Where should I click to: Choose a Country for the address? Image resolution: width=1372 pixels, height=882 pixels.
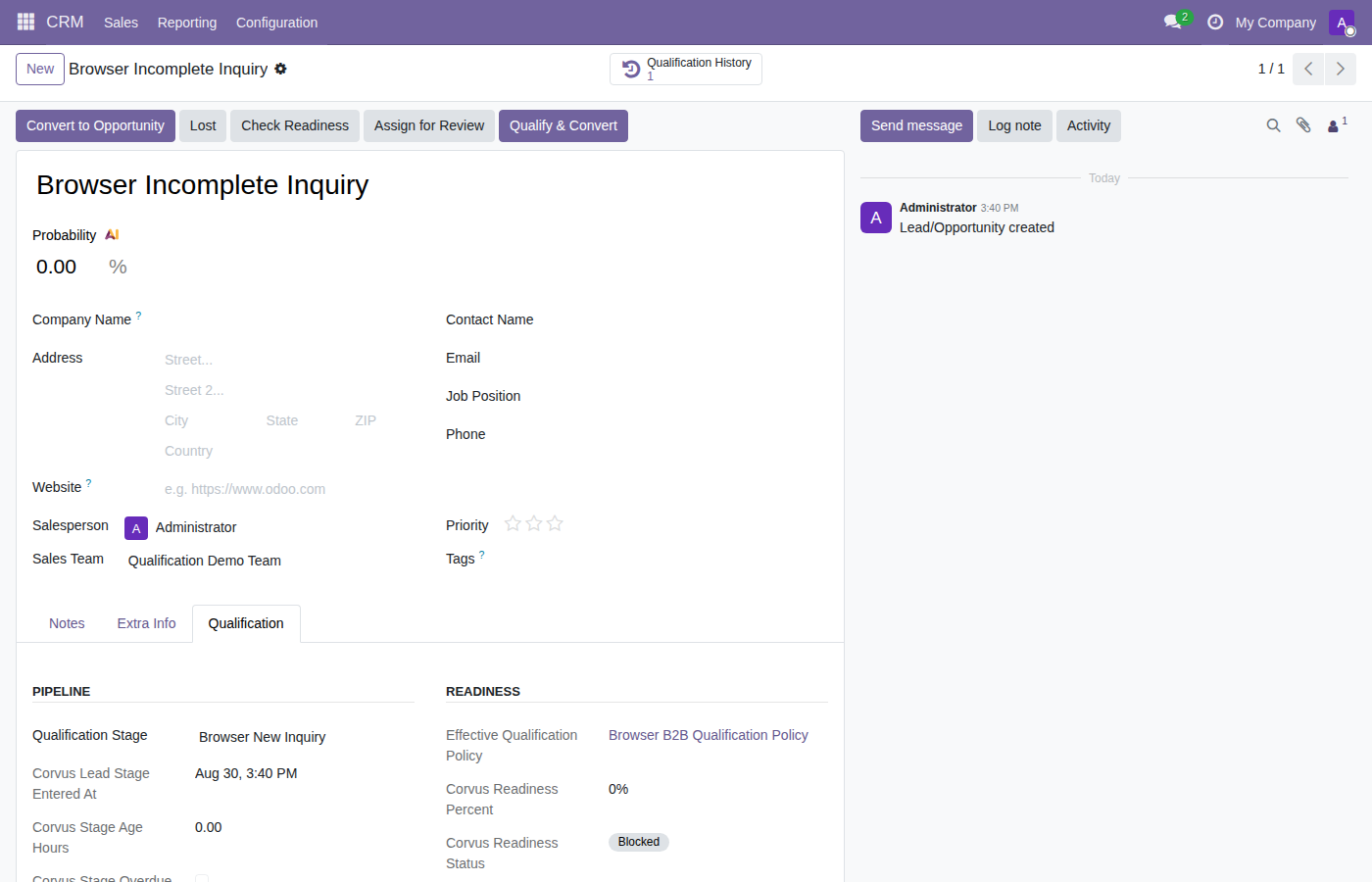tap(288, 451)
